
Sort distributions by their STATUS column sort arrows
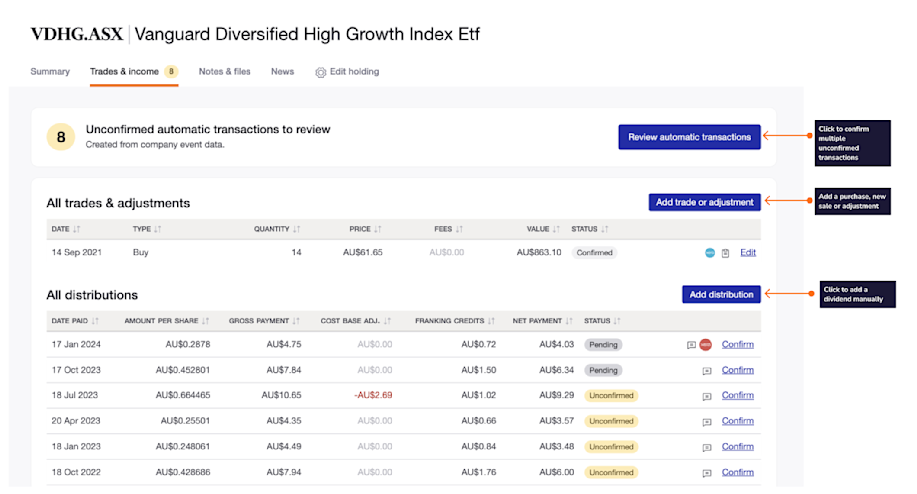617,321
